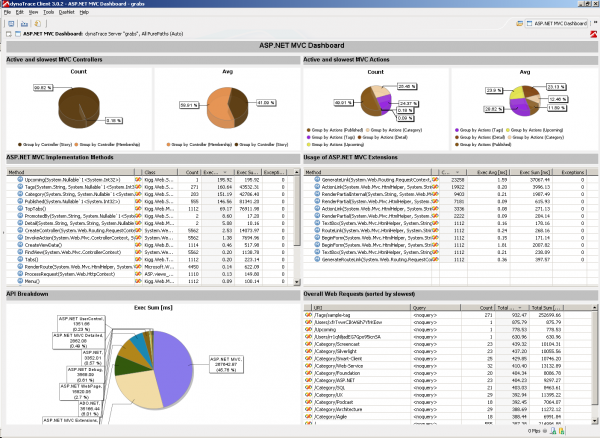Click the leftmost status bar icon at bottom right

point(545,431)
